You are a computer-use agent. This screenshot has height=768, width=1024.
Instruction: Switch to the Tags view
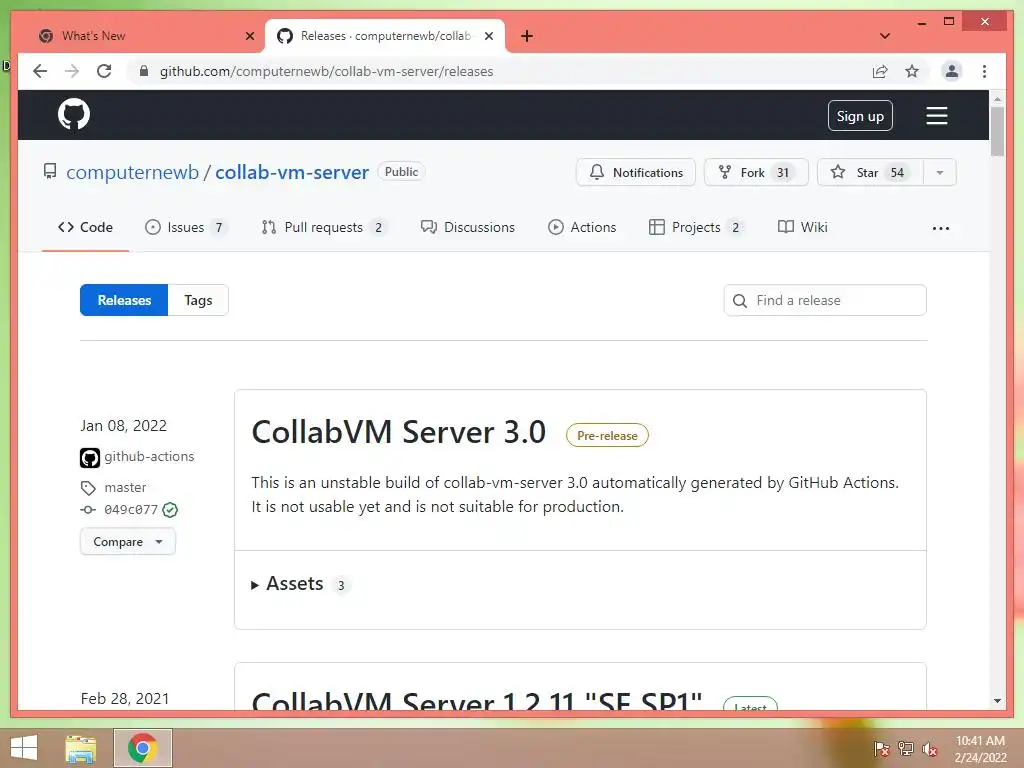pyautogui.click(x=199, y=300)
